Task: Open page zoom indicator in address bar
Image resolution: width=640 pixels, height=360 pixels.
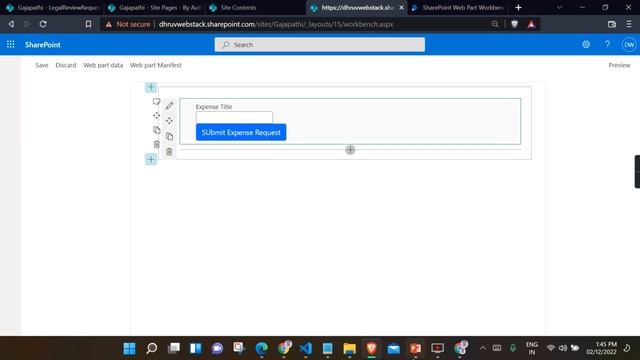Action: point(495,24)
